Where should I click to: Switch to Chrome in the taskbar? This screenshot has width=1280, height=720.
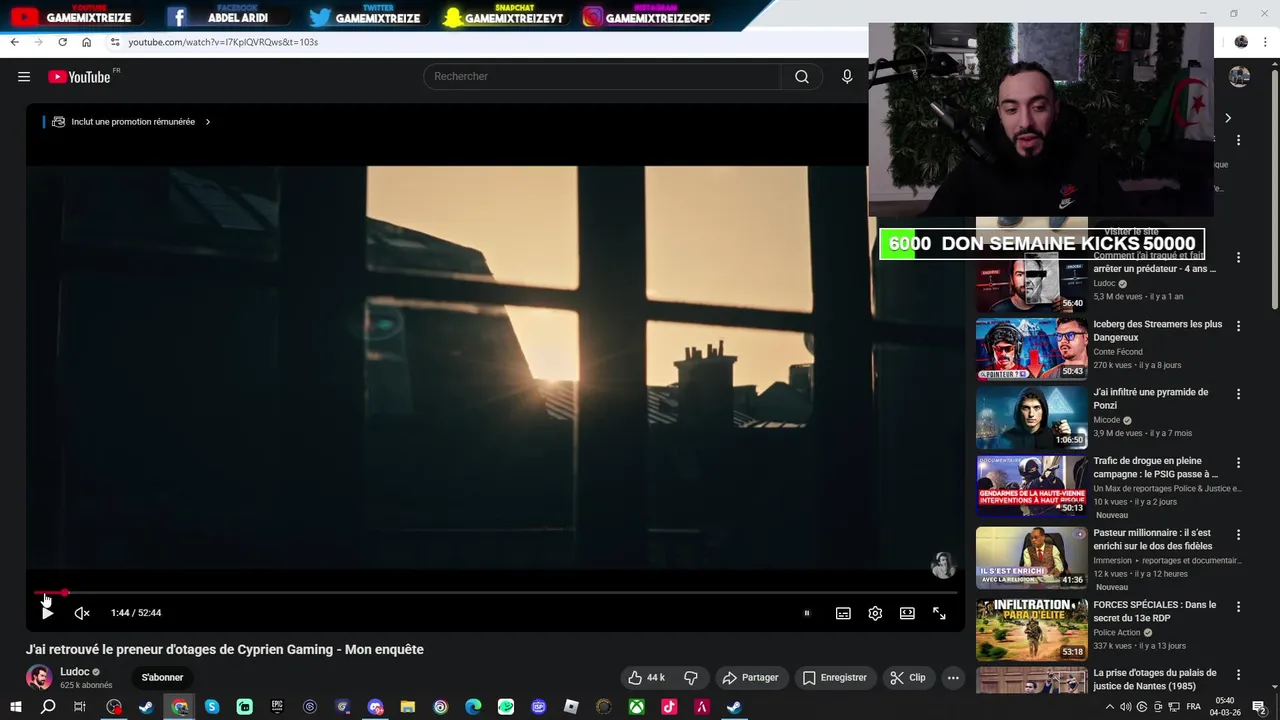point(179,707)
